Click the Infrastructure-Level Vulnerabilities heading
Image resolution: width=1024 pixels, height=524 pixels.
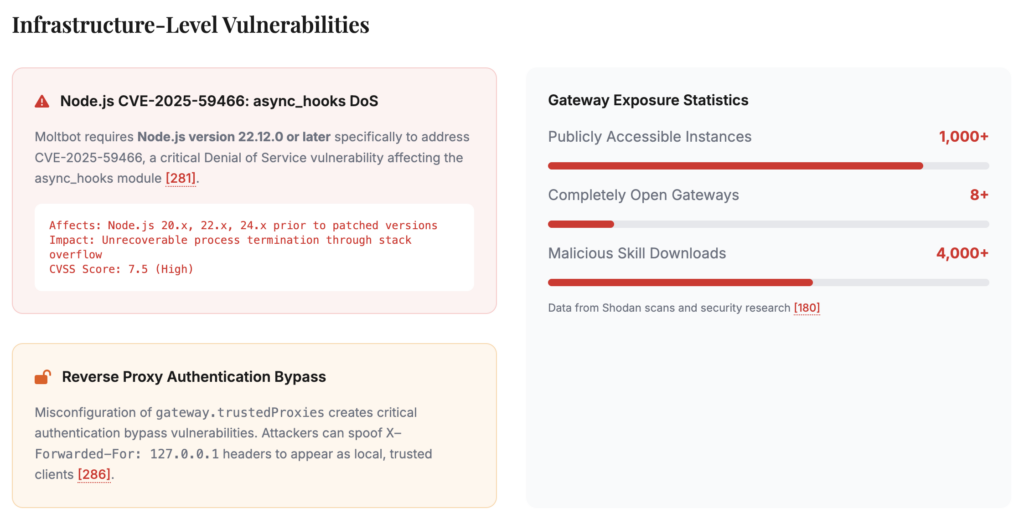pyautogui.click(x=190, y=25)
